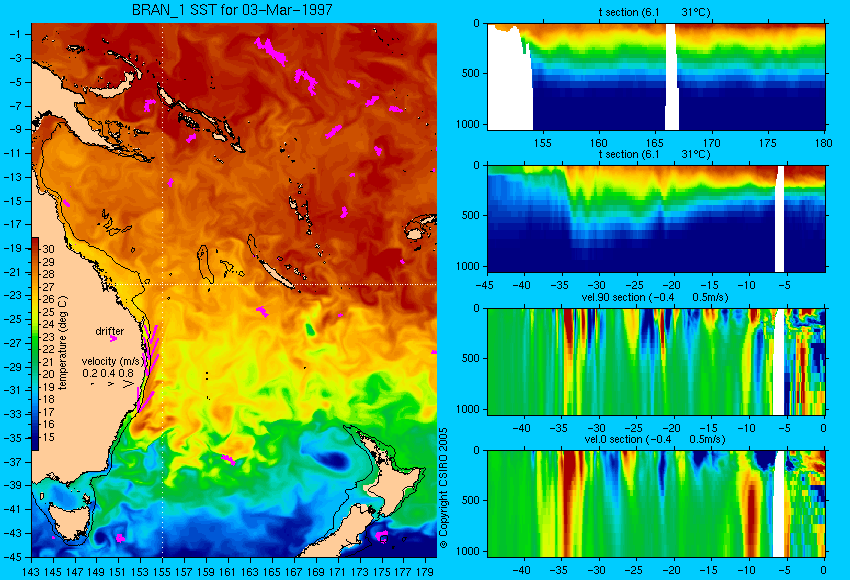The width and height of the screenshot is (850, 580).
Task: Click the "vel.0 section (-0.4 0.5m/s)" title
Action: tap(655, 439)
